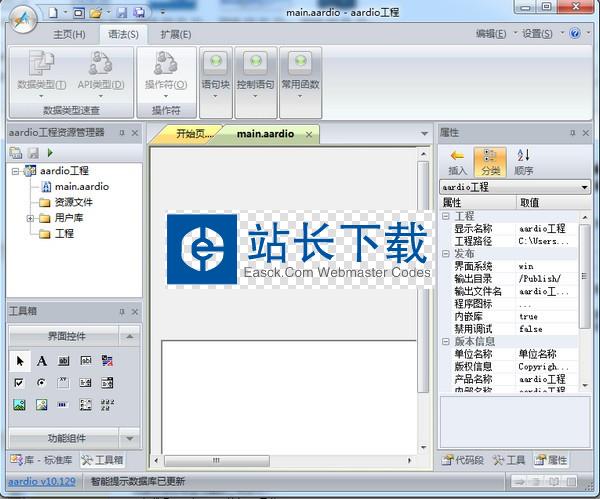
Task: Save the file using the floppy icon
Action: [122, 13]
